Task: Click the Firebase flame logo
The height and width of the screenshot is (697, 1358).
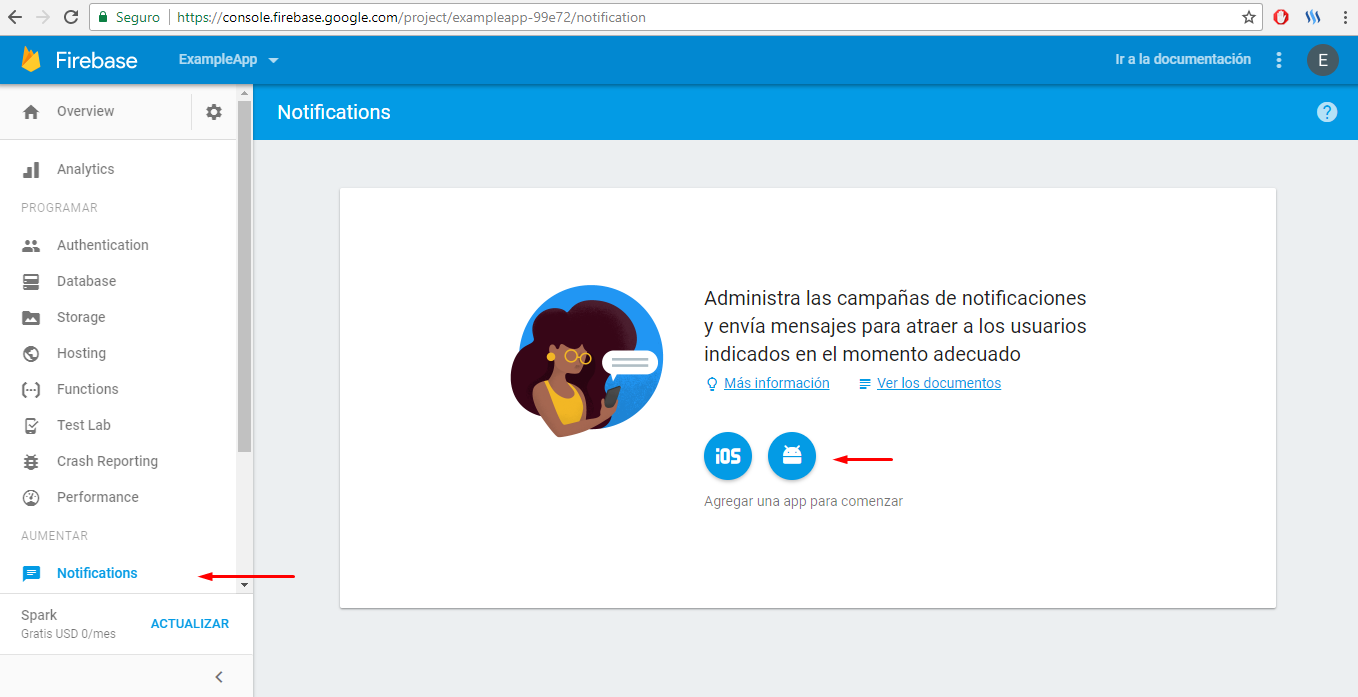Action: point(31,59)
